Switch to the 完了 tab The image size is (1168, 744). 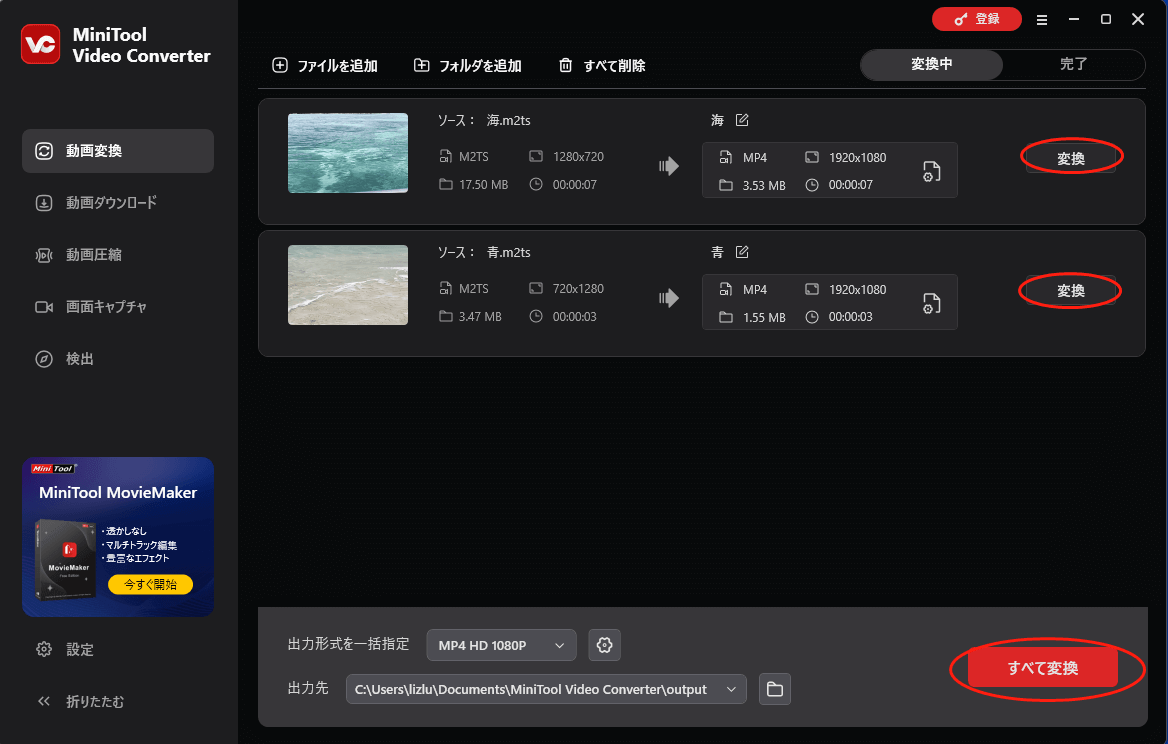pyautogui.click(x=1073, y=65)
